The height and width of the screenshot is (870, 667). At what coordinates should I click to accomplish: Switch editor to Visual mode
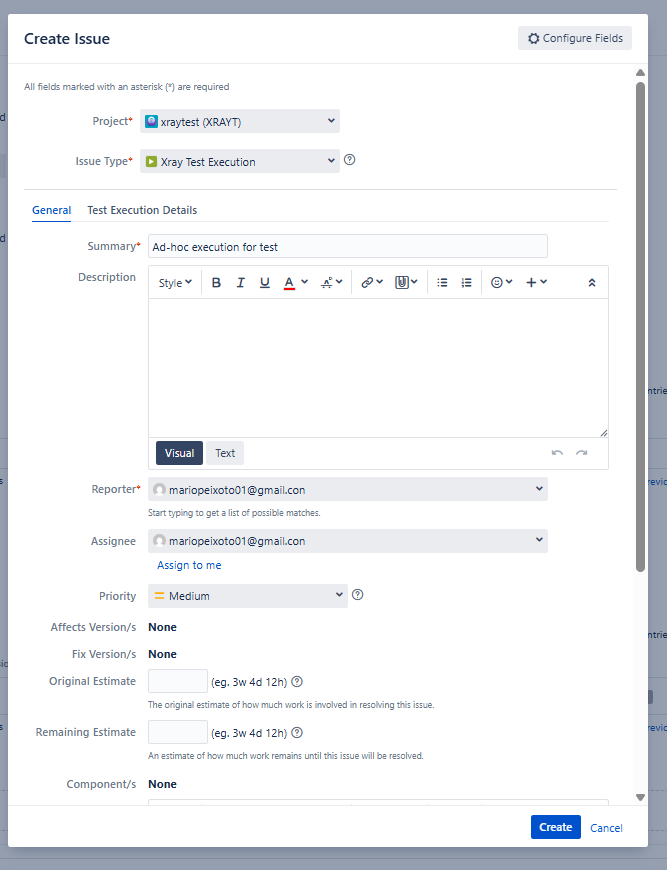(x=179, y=453)
